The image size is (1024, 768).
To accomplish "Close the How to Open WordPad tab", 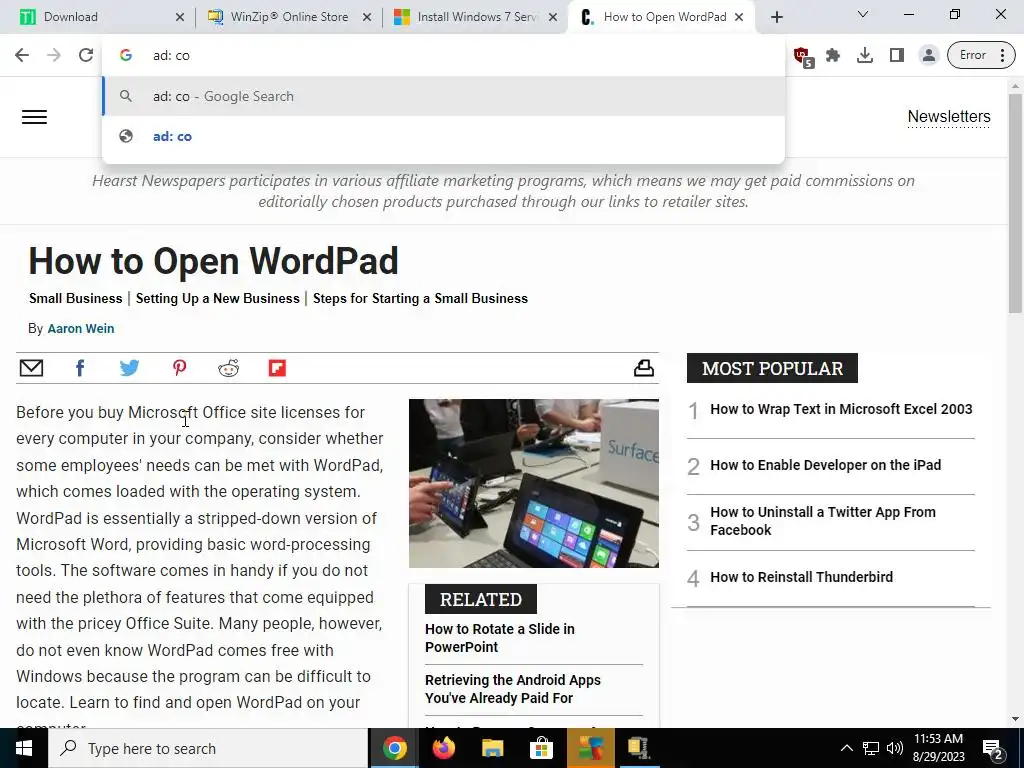I will pyautogui.click(x=739, y=17).
